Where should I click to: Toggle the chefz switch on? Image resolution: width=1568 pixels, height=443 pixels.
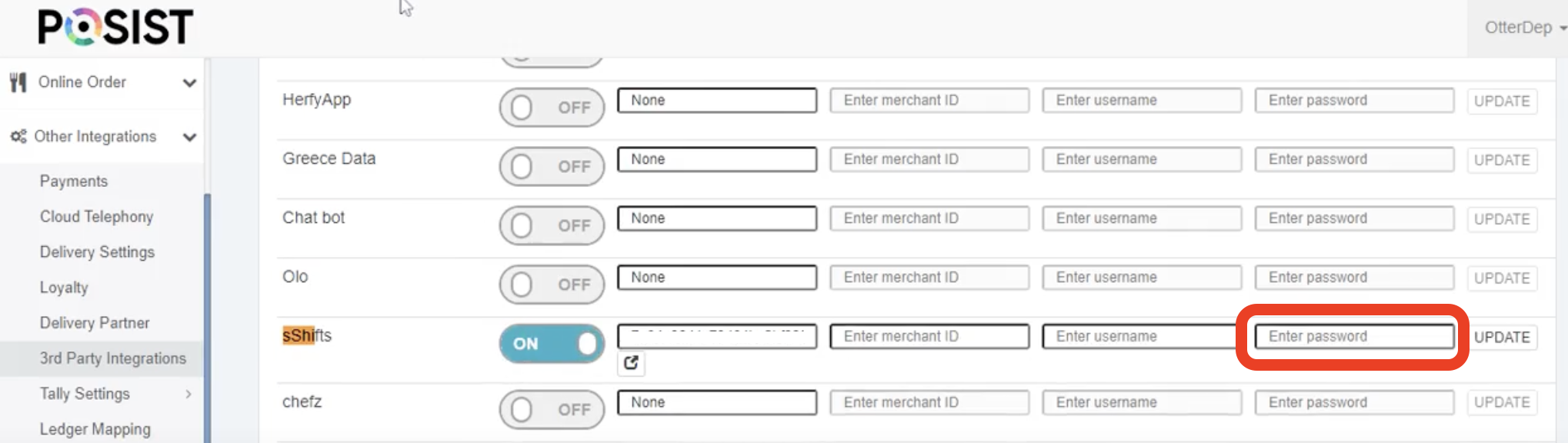[552, 409]
